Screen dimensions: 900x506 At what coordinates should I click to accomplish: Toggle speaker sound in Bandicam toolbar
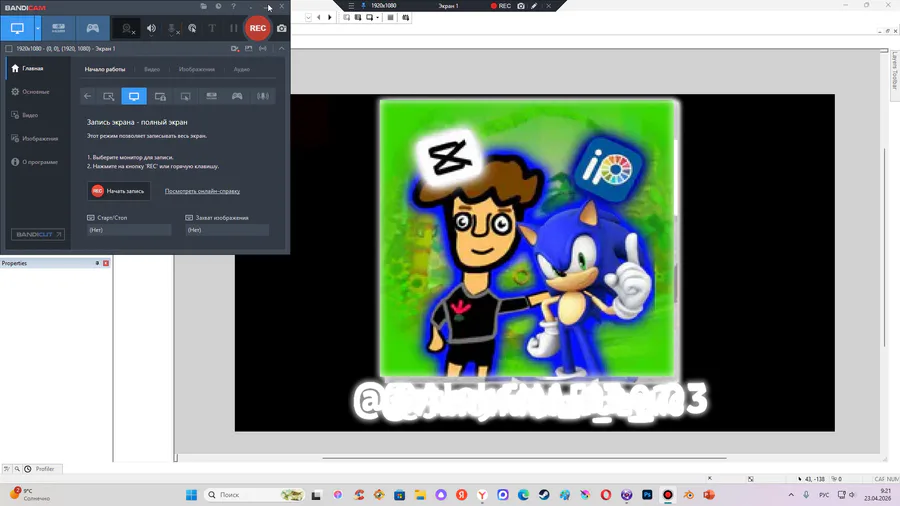pos(151,28)
